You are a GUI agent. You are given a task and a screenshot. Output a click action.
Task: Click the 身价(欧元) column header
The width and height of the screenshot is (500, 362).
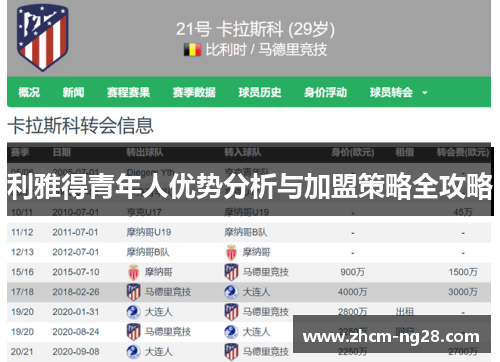353,153
